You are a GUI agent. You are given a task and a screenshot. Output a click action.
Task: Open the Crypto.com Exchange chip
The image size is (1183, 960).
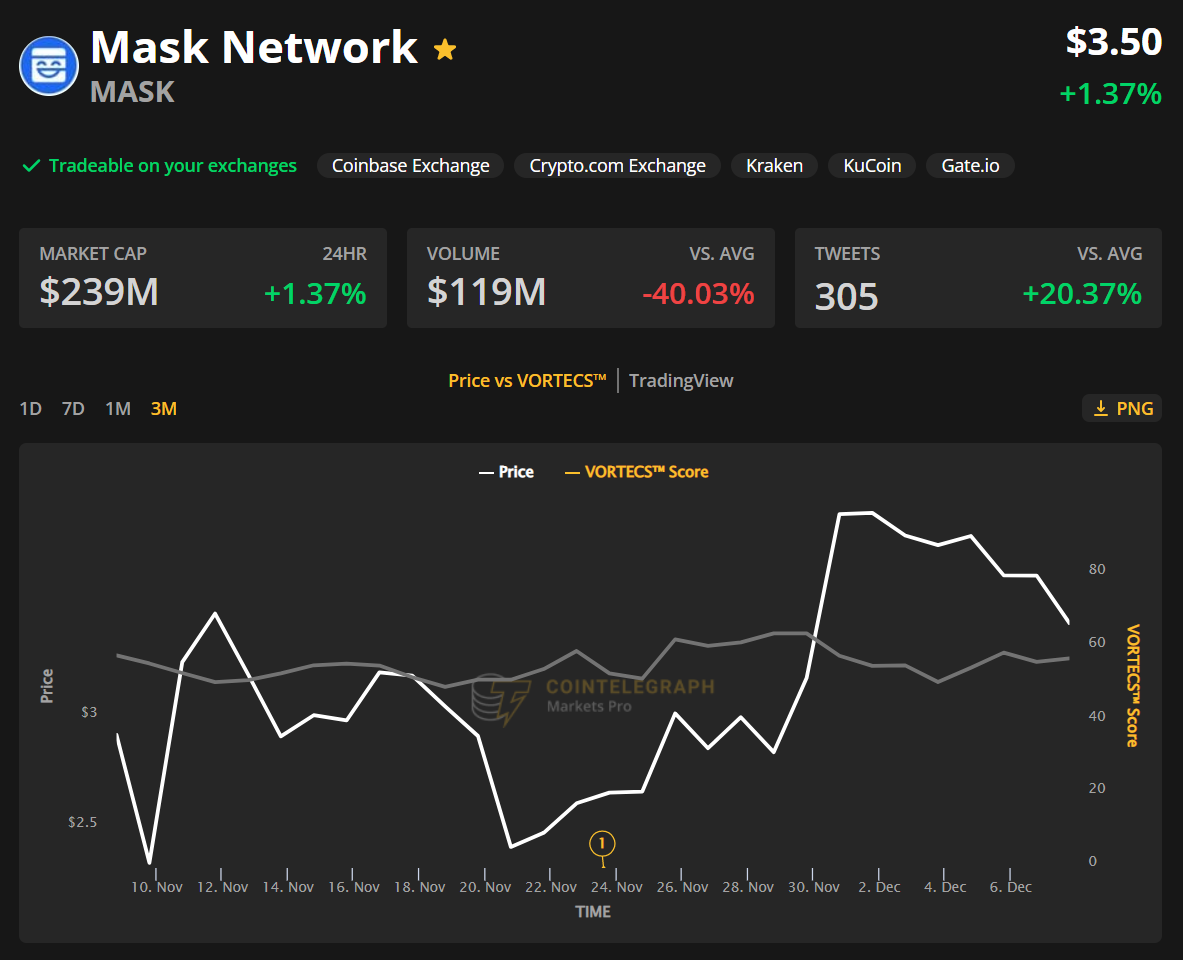[x=617, y=165]
